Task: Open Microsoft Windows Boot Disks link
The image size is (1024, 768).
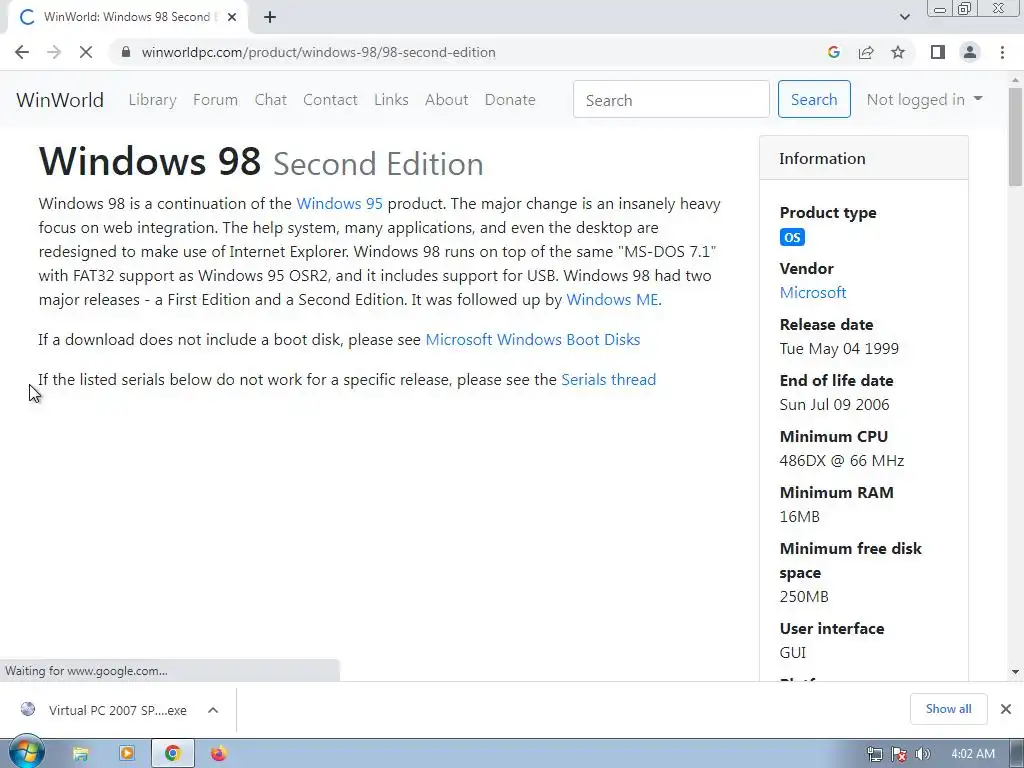Action: point(533,340)
